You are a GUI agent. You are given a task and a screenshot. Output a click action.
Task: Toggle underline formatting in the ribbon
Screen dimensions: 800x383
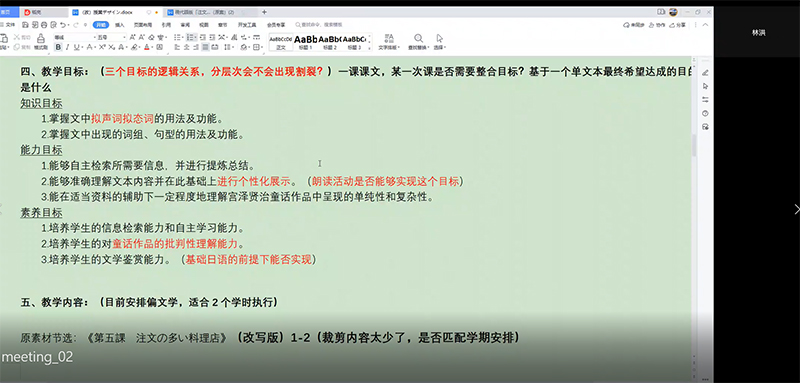point(76,47)
